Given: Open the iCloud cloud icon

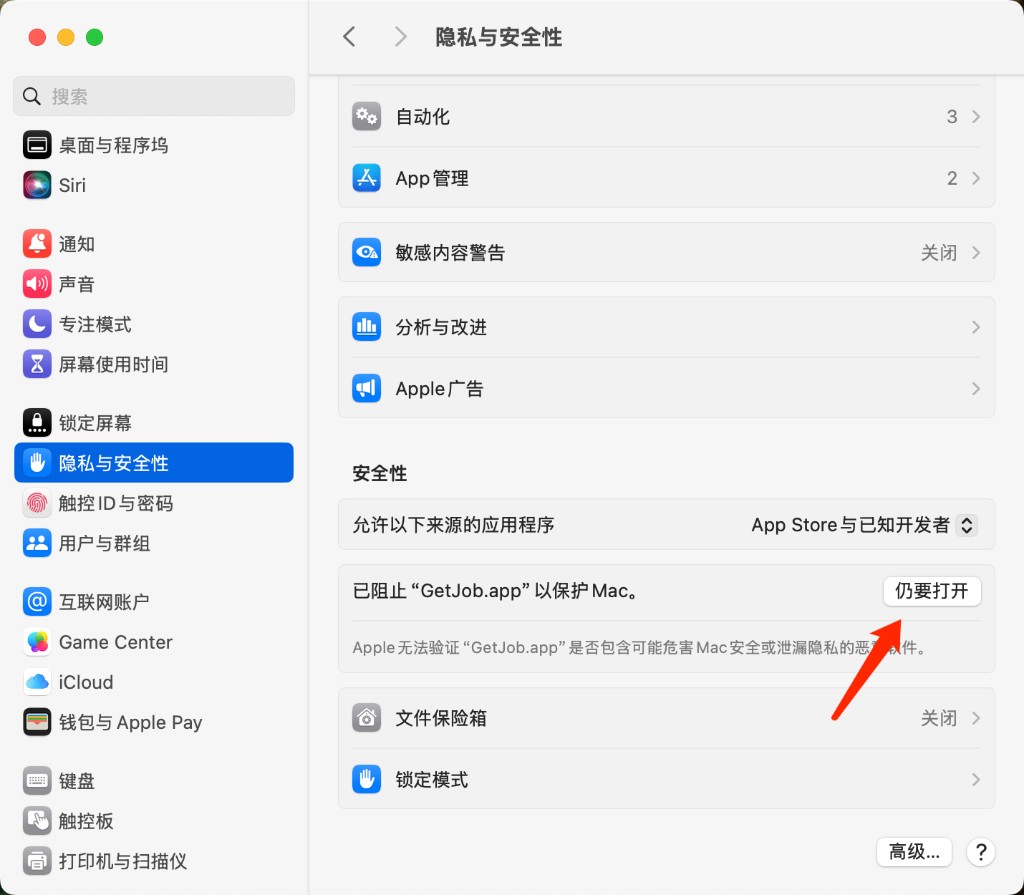Looking at the screenshot, I should pyautogui.click(x=37, y=682).
